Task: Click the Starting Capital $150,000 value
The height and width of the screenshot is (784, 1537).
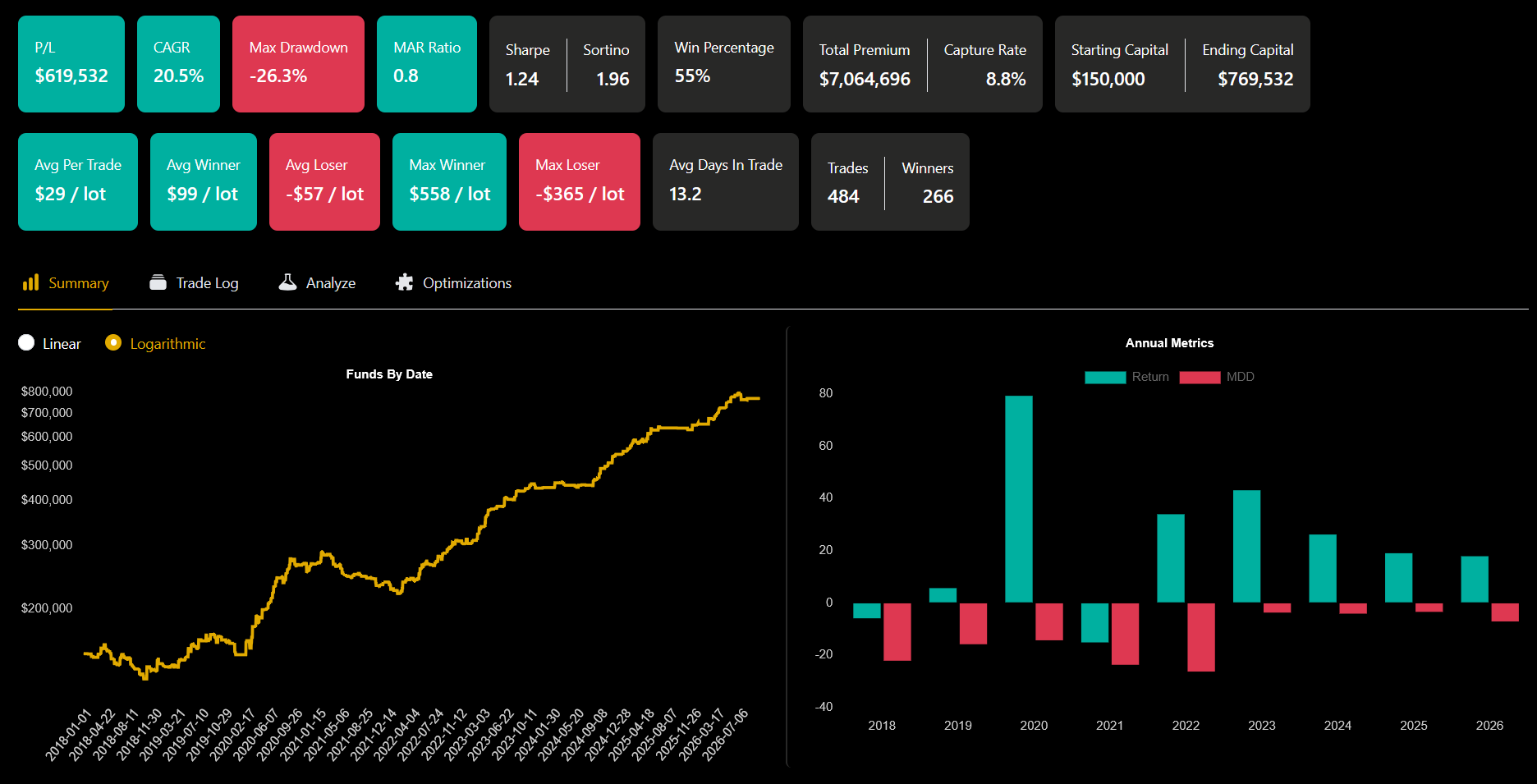Action: click(x=1108, y=80)
